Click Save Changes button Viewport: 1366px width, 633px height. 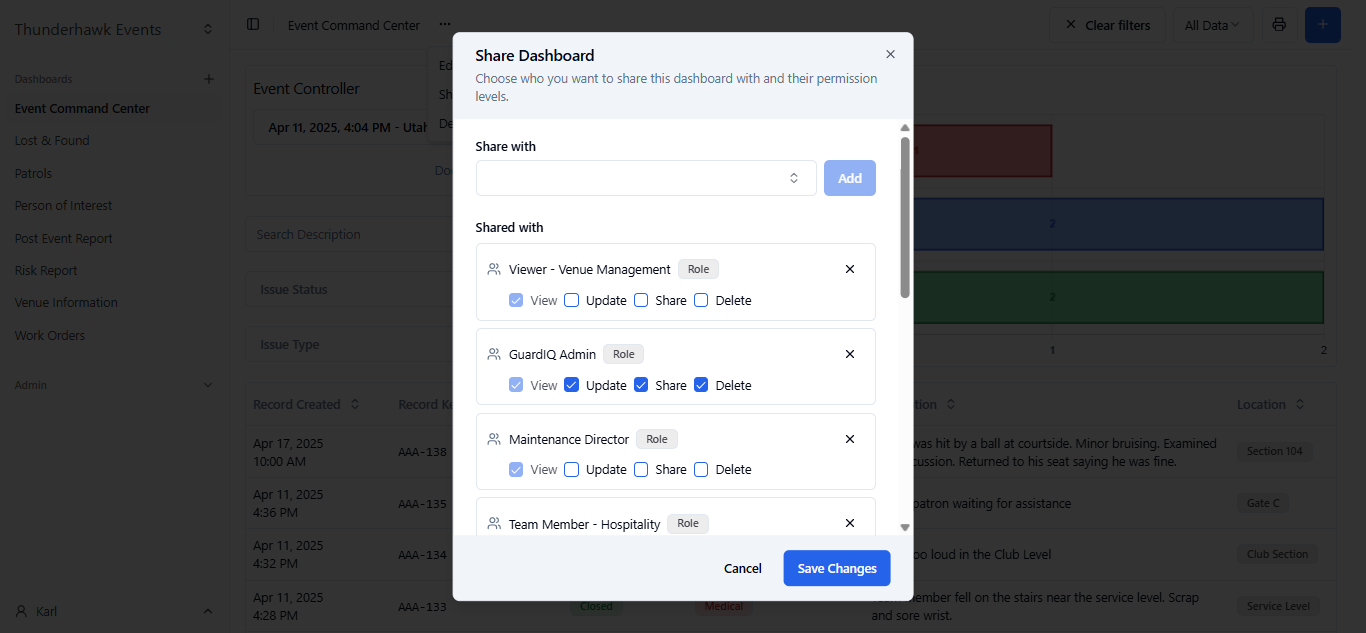[837, 568]
